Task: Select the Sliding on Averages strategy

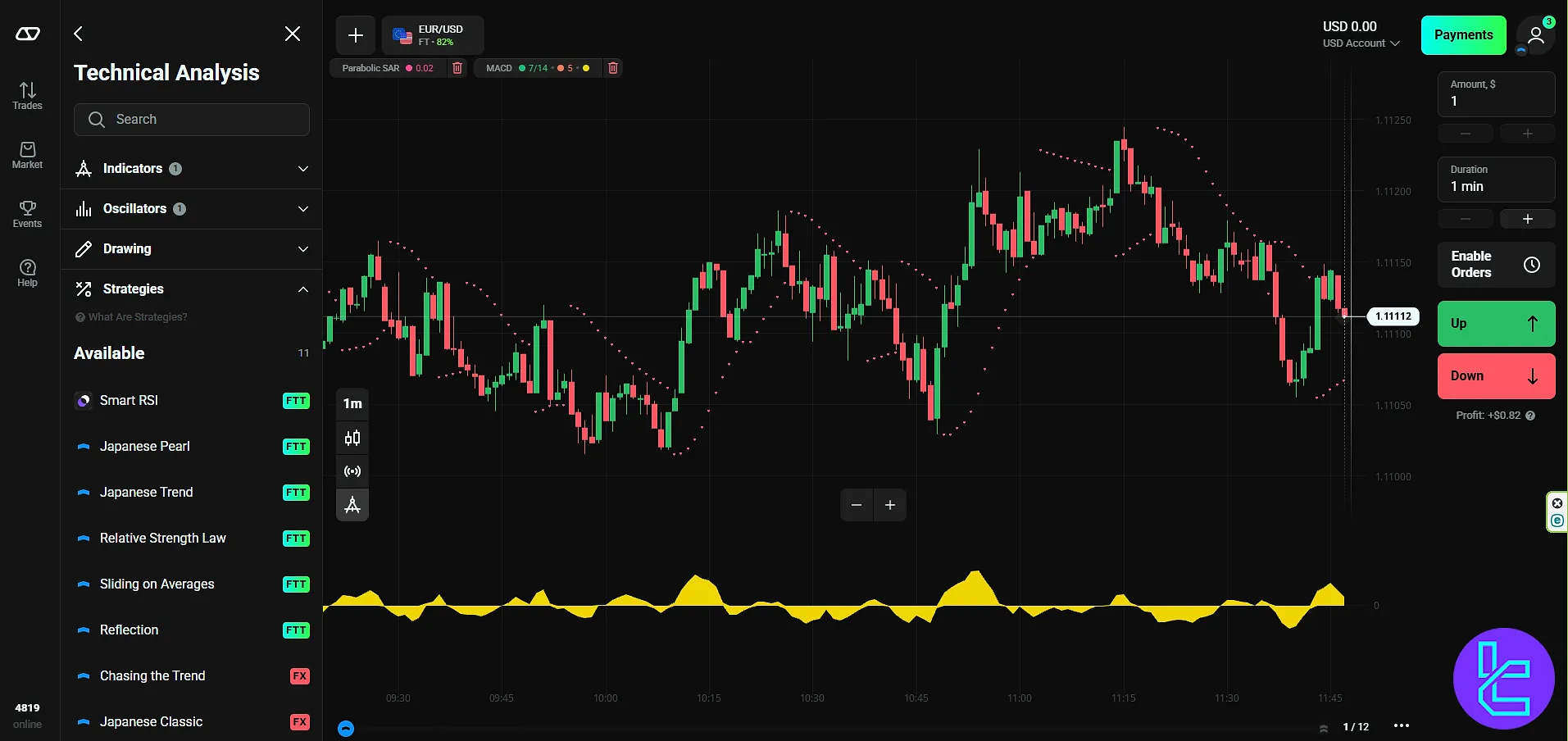Action: pos(192,584)
